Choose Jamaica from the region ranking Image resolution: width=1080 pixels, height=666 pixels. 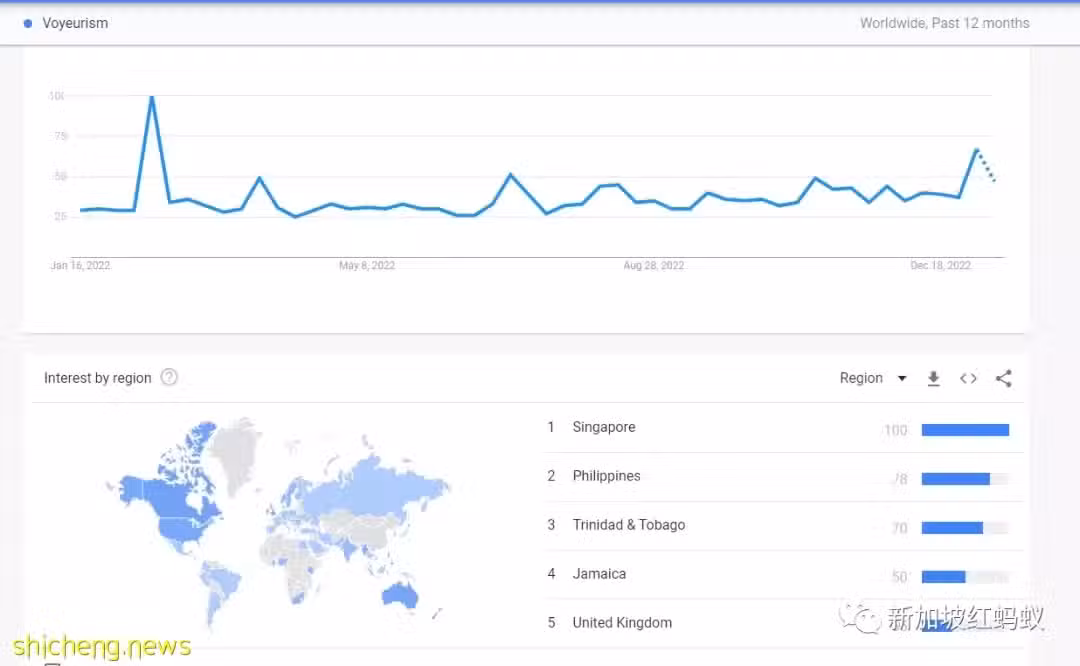599,574
